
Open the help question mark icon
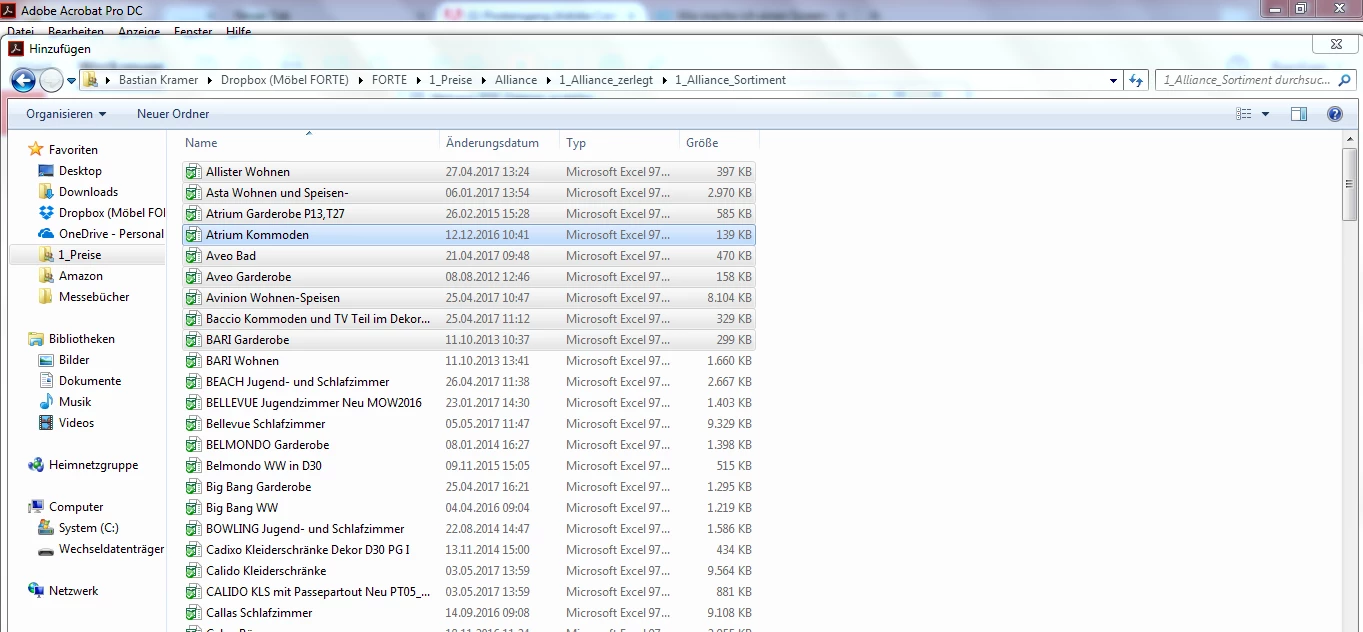click(1335, 114)
